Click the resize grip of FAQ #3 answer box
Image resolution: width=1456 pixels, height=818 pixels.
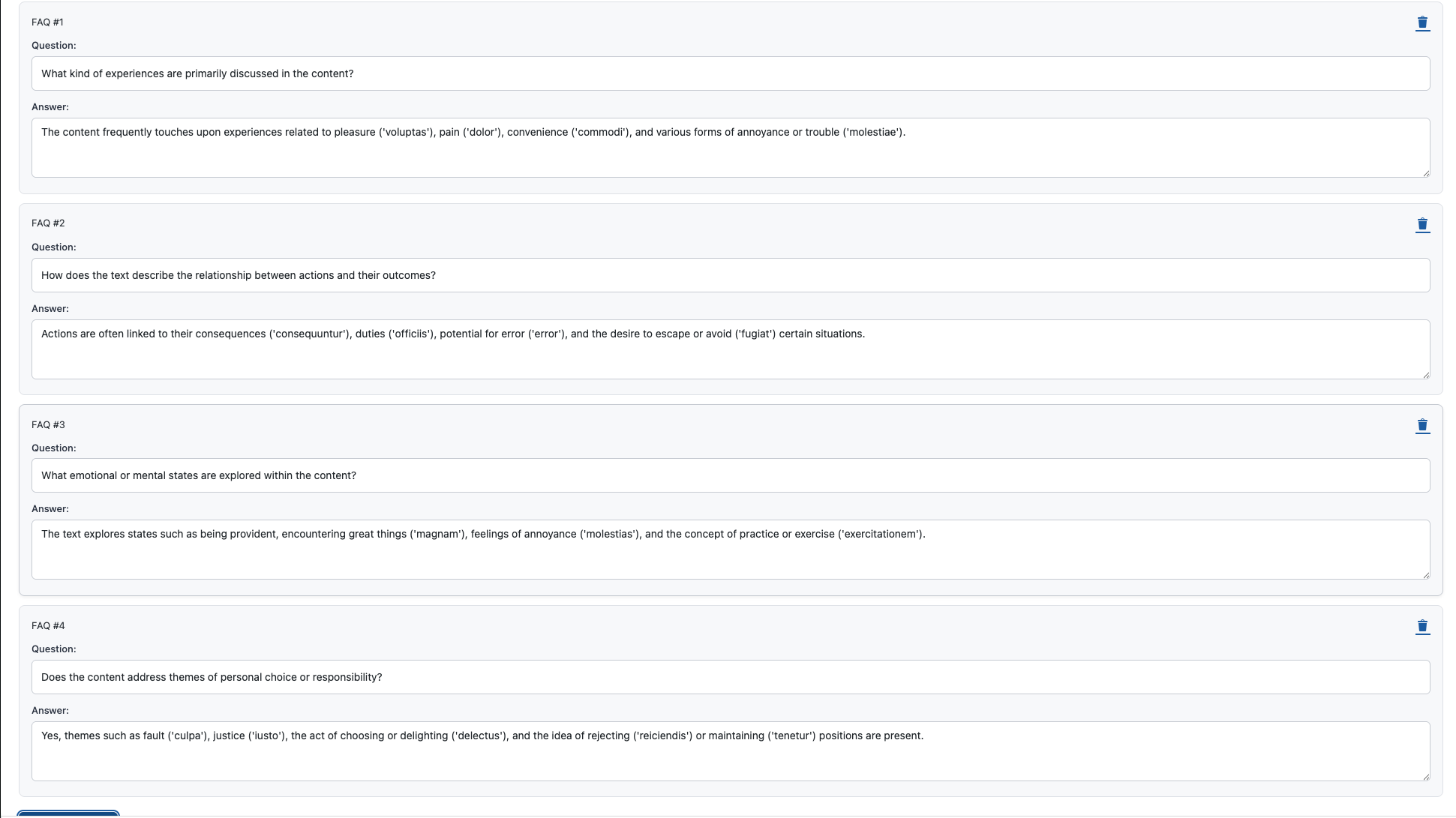[x=1426, y=577]
